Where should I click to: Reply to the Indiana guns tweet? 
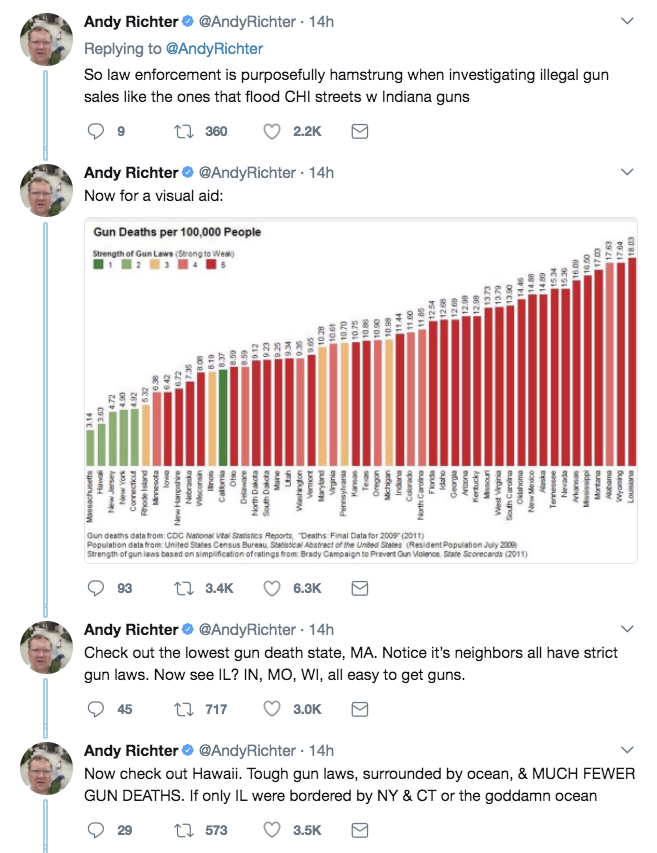96,131
